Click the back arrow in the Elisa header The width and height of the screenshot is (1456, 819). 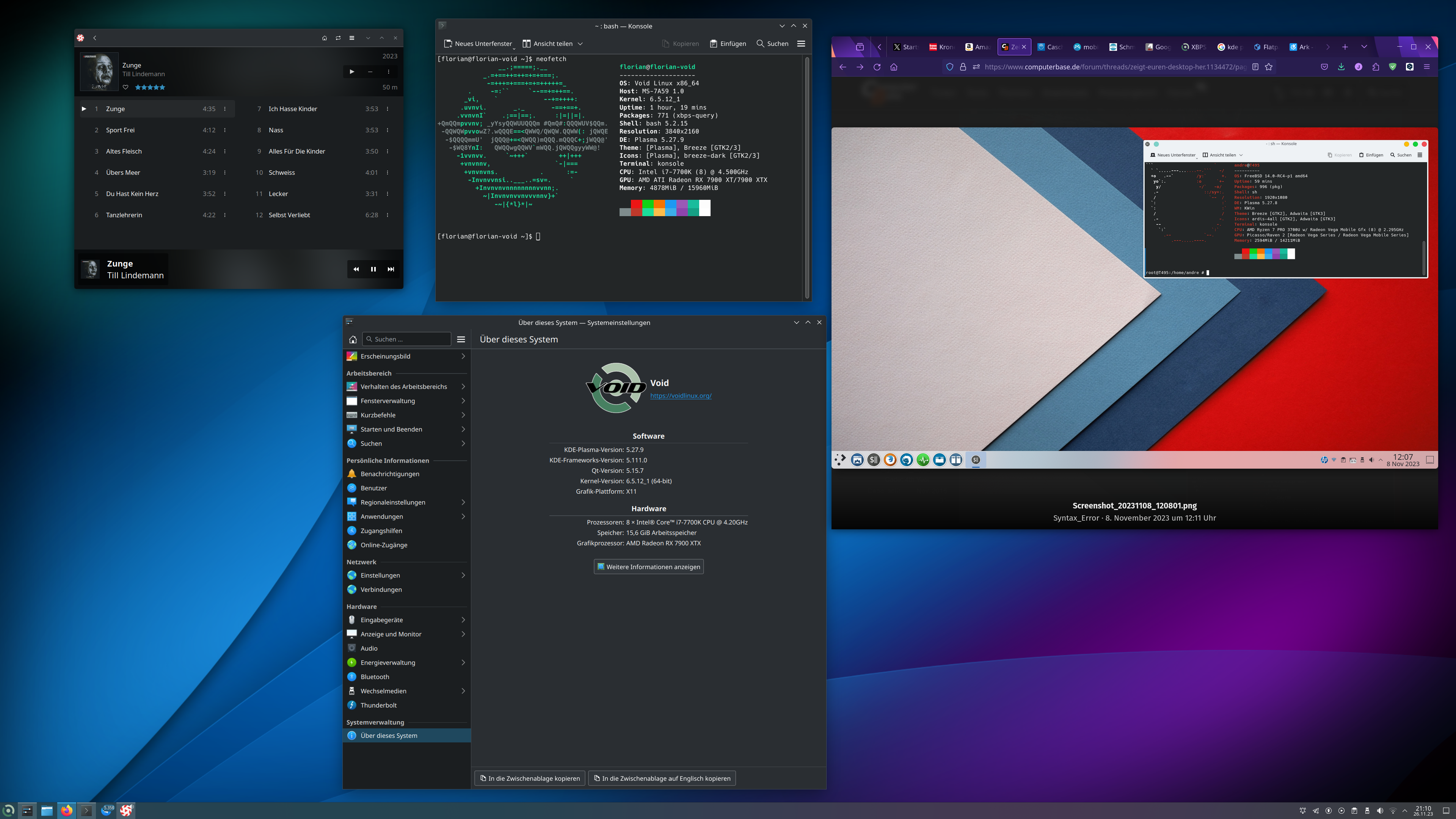[95, 38]
